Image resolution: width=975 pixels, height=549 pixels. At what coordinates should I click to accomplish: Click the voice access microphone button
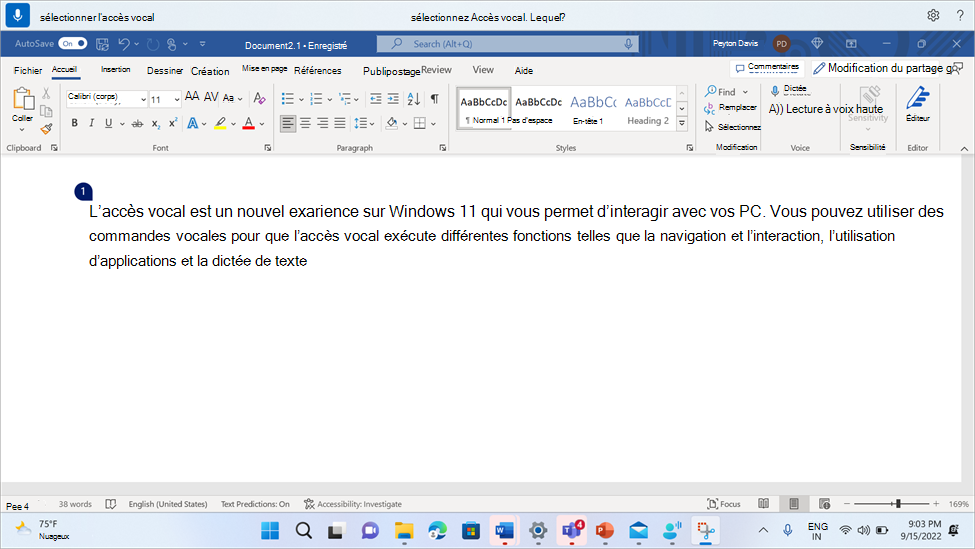pyautogui.click(x=17, y=16)
